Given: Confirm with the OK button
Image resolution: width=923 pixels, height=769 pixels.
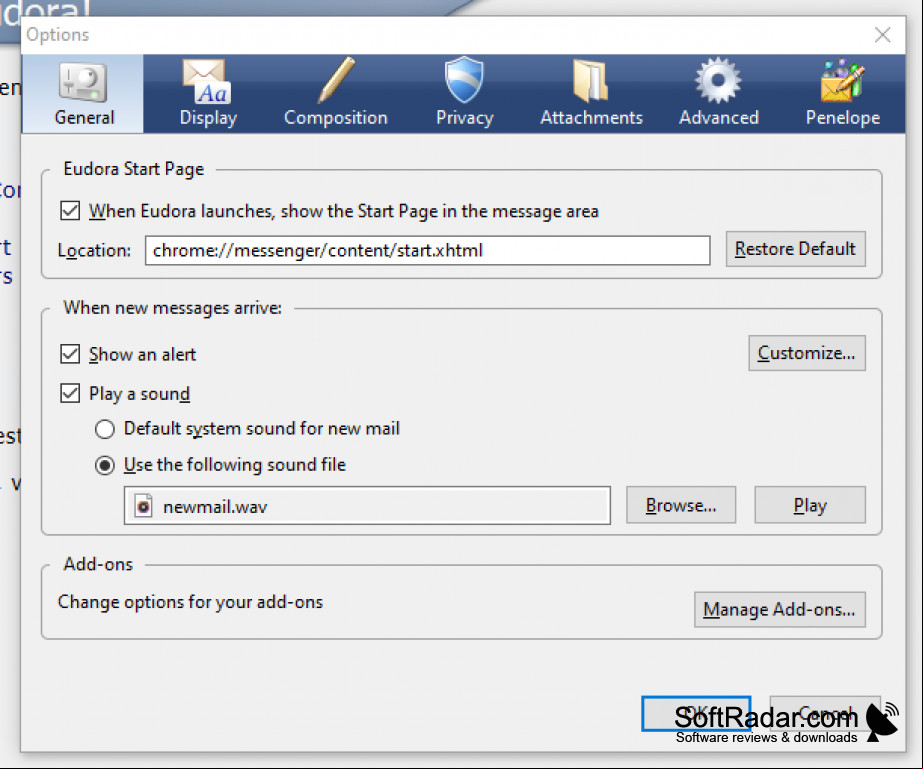Looking at the screenshot, I should click(x=696, y=714).
